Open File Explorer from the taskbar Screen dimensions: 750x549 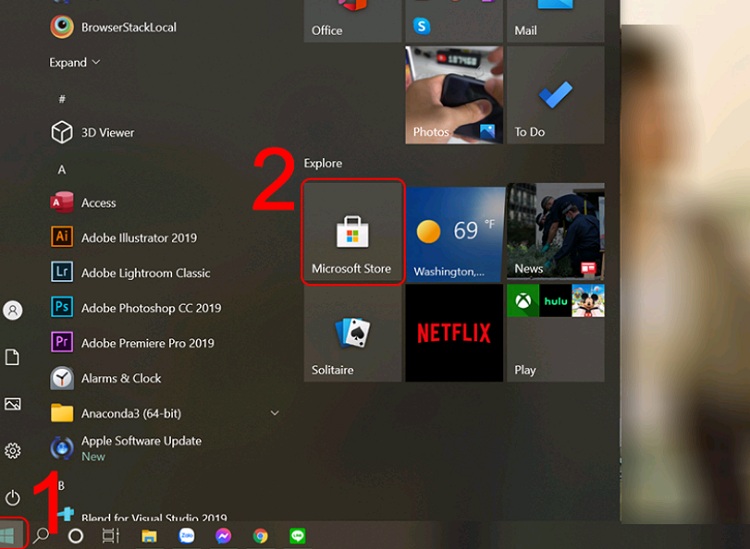[x=149, y=536]
